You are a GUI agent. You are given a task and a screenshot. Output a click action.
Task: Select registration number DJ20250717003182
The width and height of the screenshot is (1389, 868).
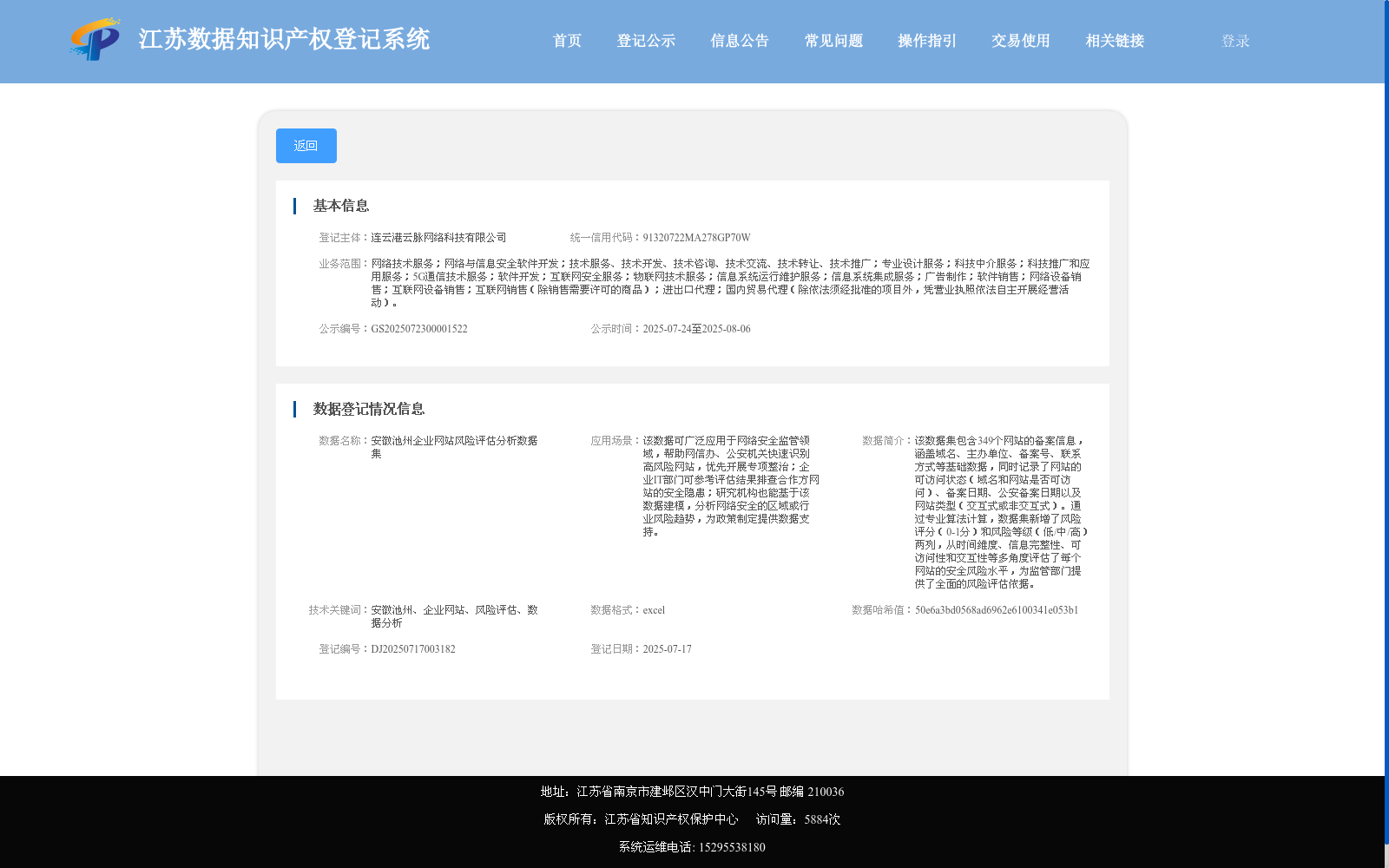point(413,649)
